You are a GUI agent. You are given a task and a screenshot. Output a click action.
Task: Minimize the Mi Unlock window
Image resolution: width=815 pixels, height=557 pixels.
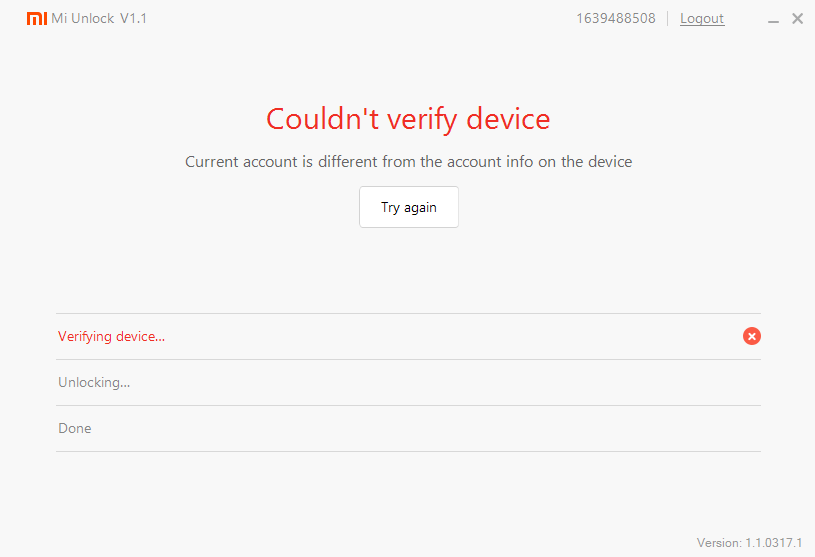[775, 19]
